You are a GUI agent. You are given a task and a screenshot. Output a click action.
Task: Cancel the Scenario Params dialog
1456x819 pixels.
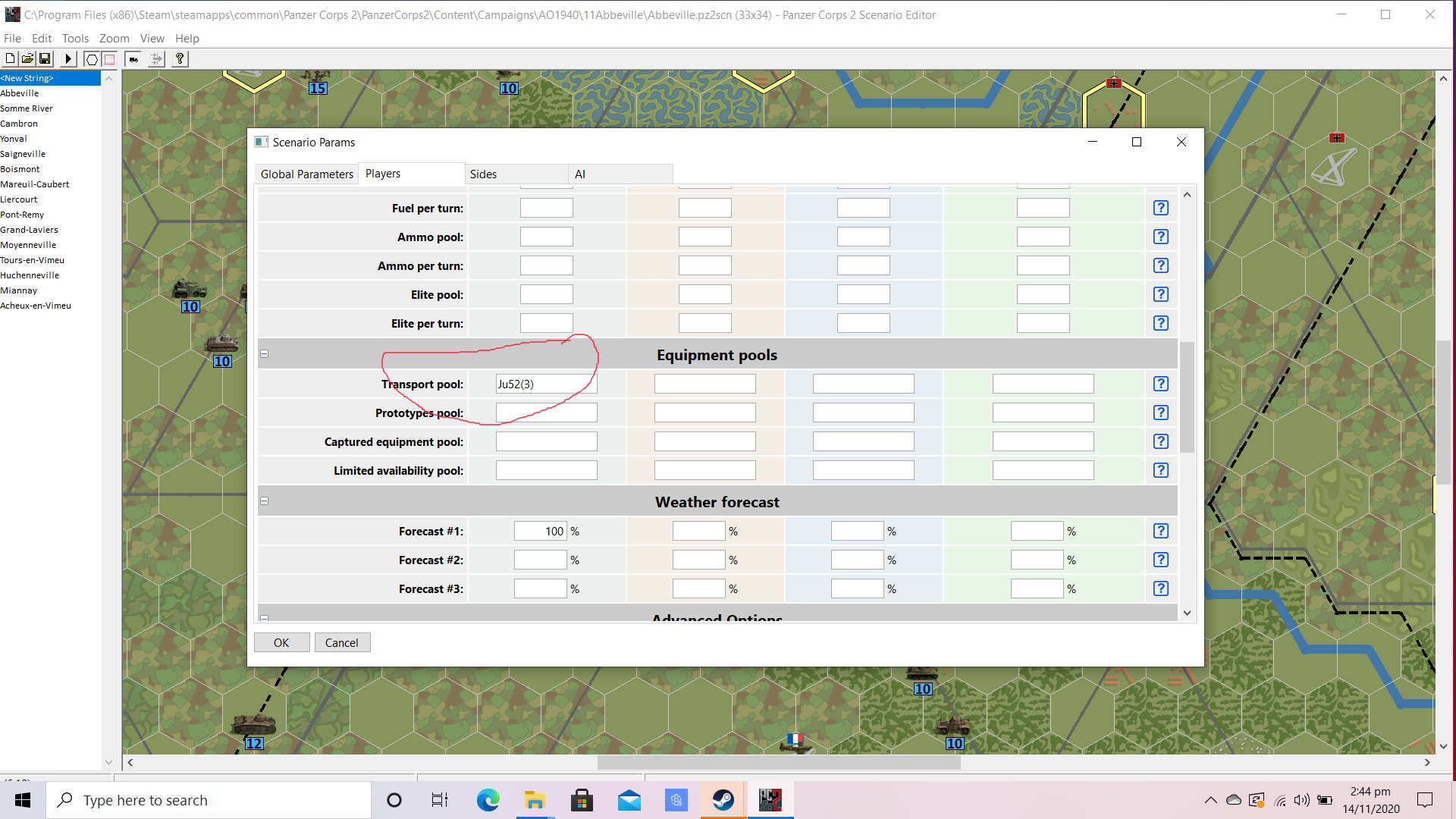click(x=341, y=642)
